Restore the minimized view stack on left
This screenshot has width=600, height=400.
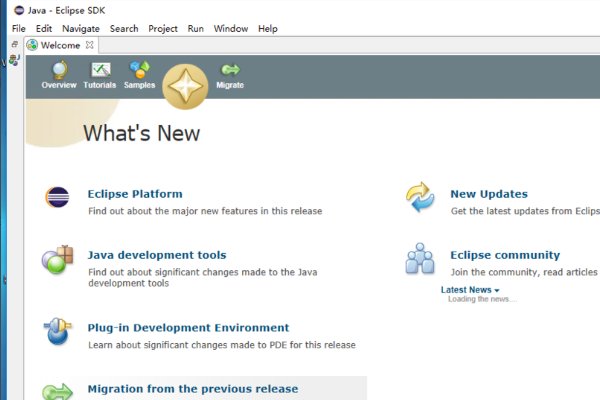14,45
